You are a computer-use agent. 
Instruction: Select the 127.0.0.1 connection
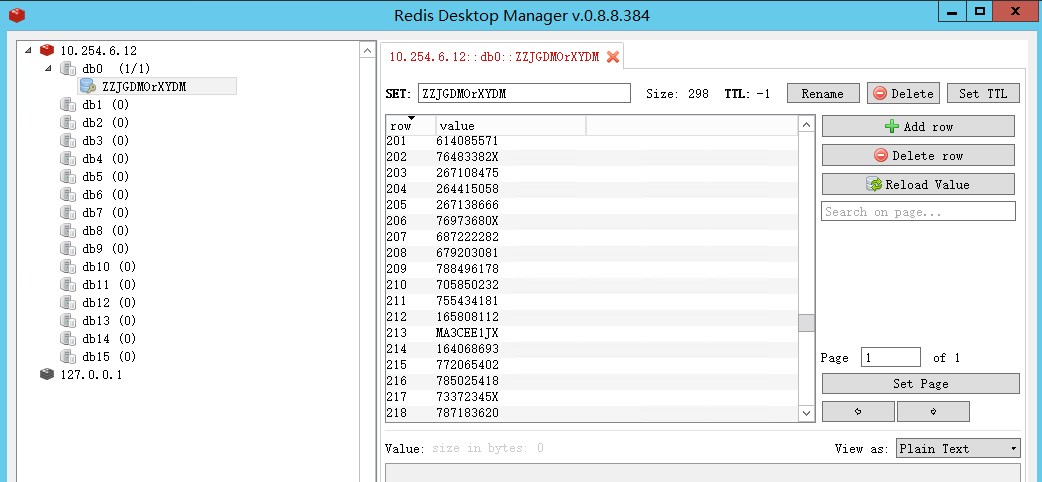point(91,374)
